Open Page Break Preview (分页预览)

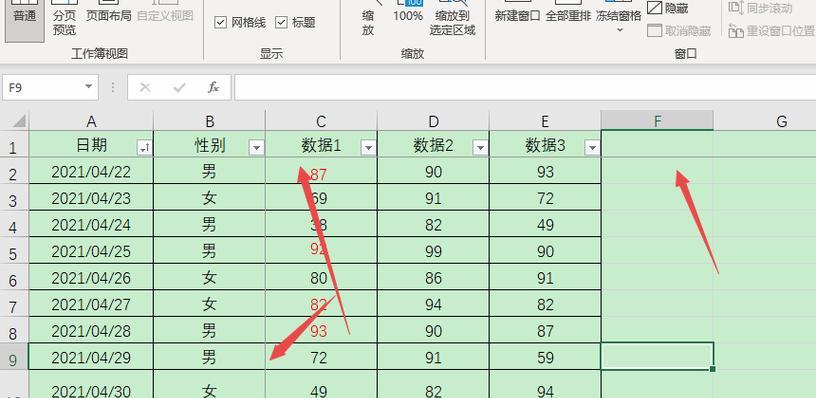[x=64, y=18]
